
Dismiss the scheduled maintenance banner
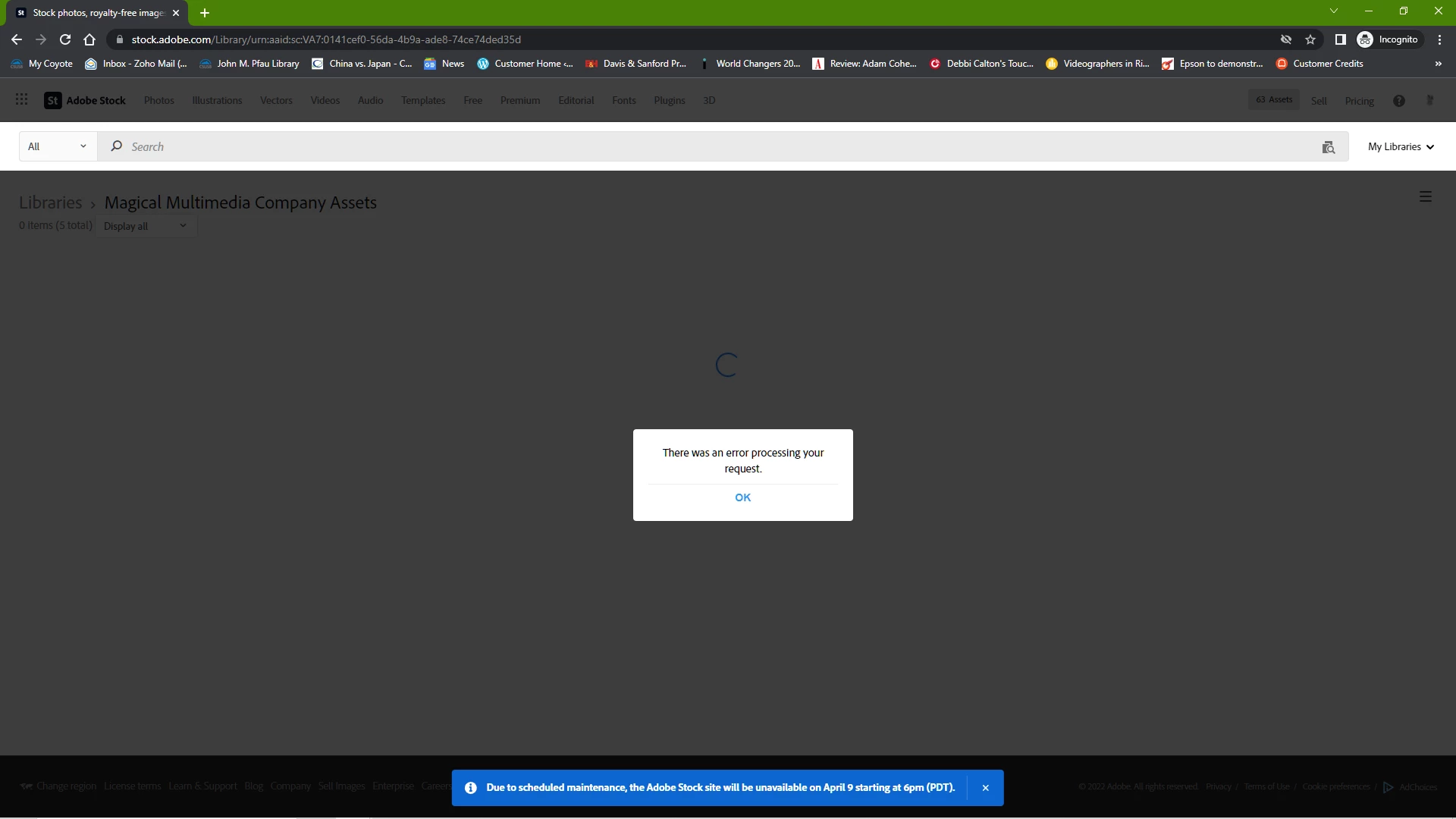985,788
